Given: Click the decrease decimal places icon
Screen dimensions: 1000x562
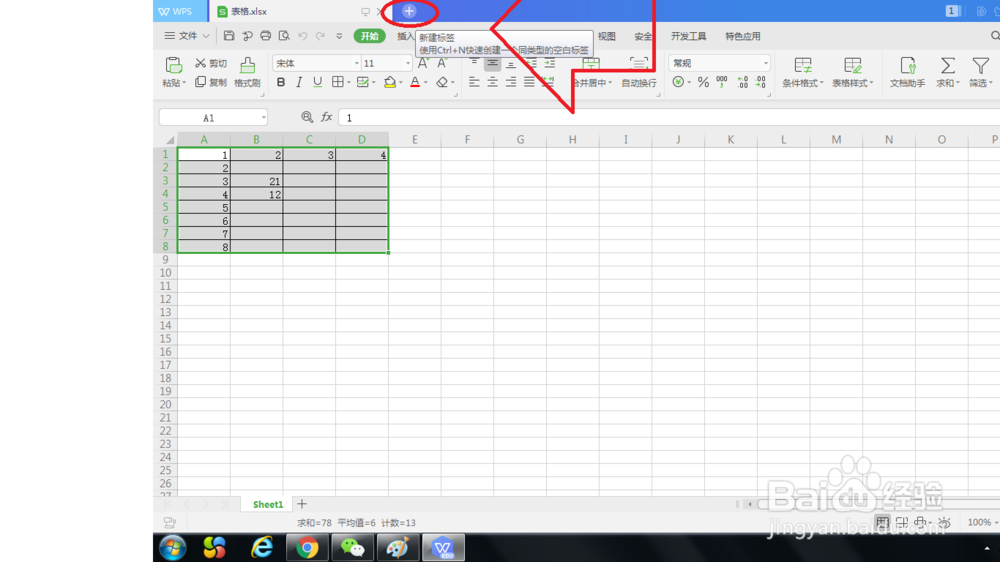Looking at the screenshot, I should pos(761,82).
